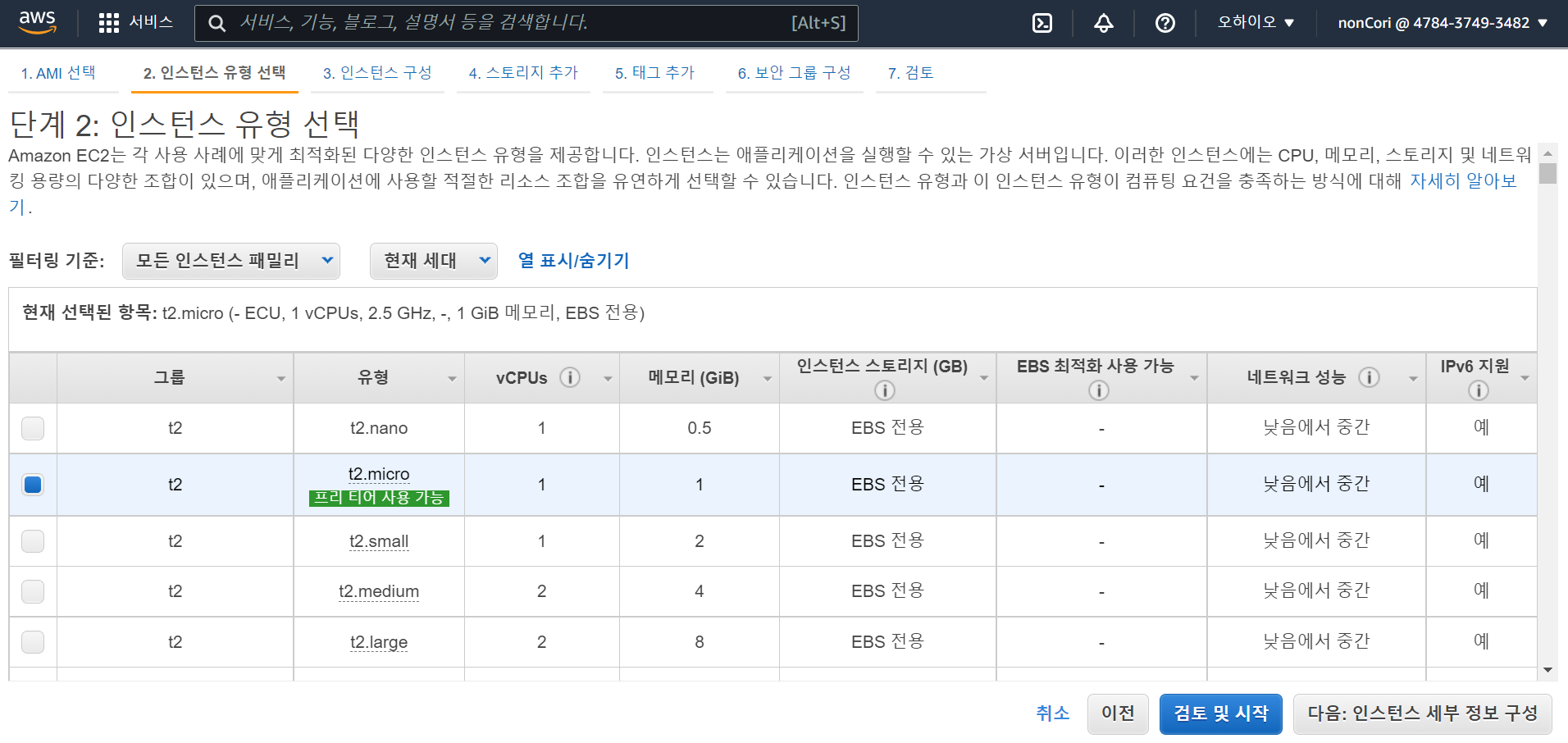
Task: Open help question mark icon
Action: point(1165,23)
